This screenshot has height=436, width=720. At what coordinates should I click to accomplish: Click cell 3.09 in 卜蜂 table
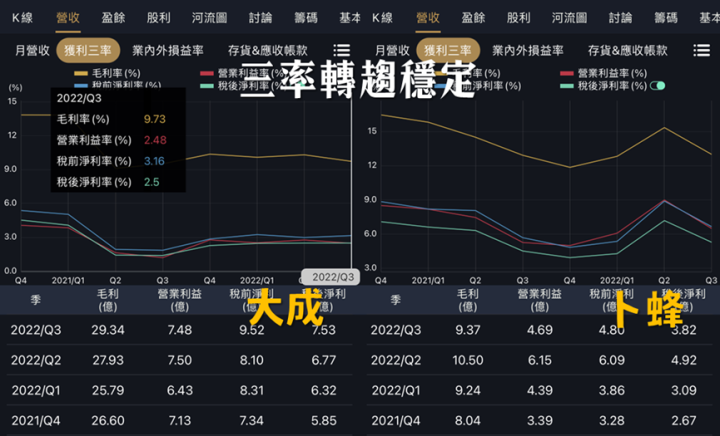coord(684,391)
